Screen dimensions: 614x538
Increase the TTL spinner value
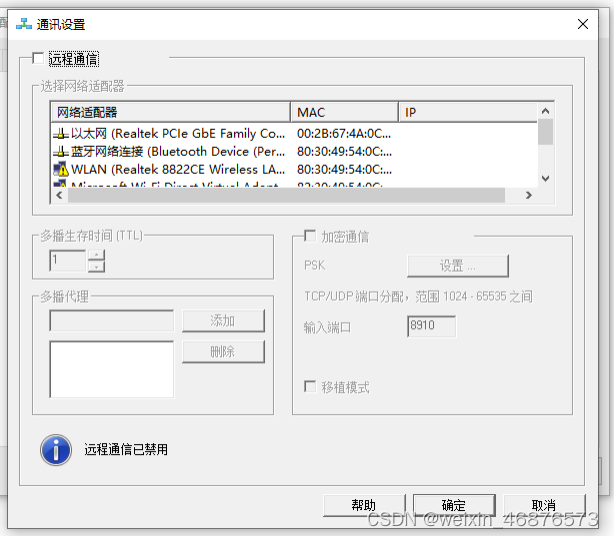click(96, 256)
